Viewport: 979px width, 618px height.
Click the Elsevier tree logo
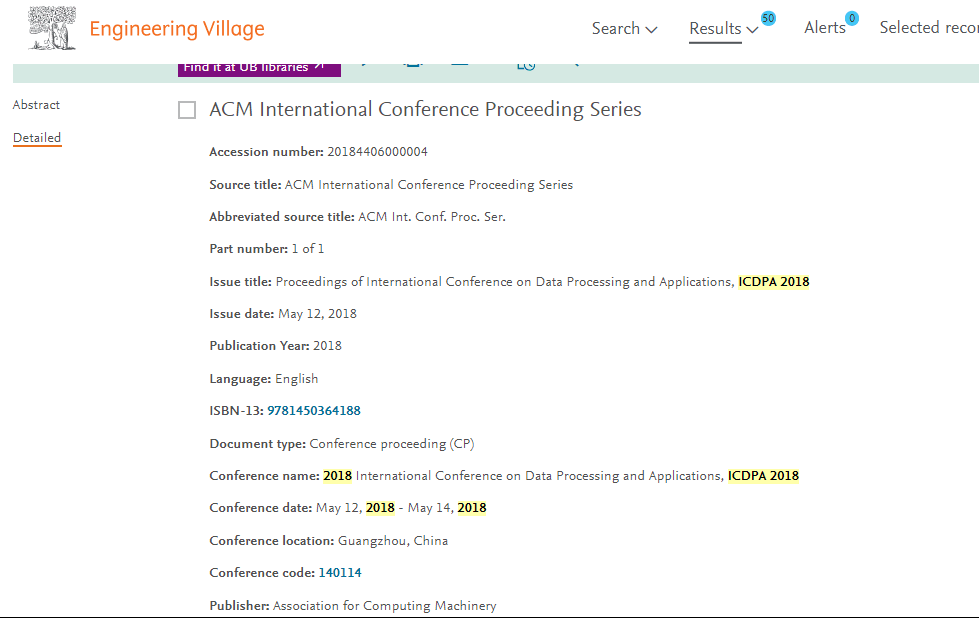(x=52, y=28)
